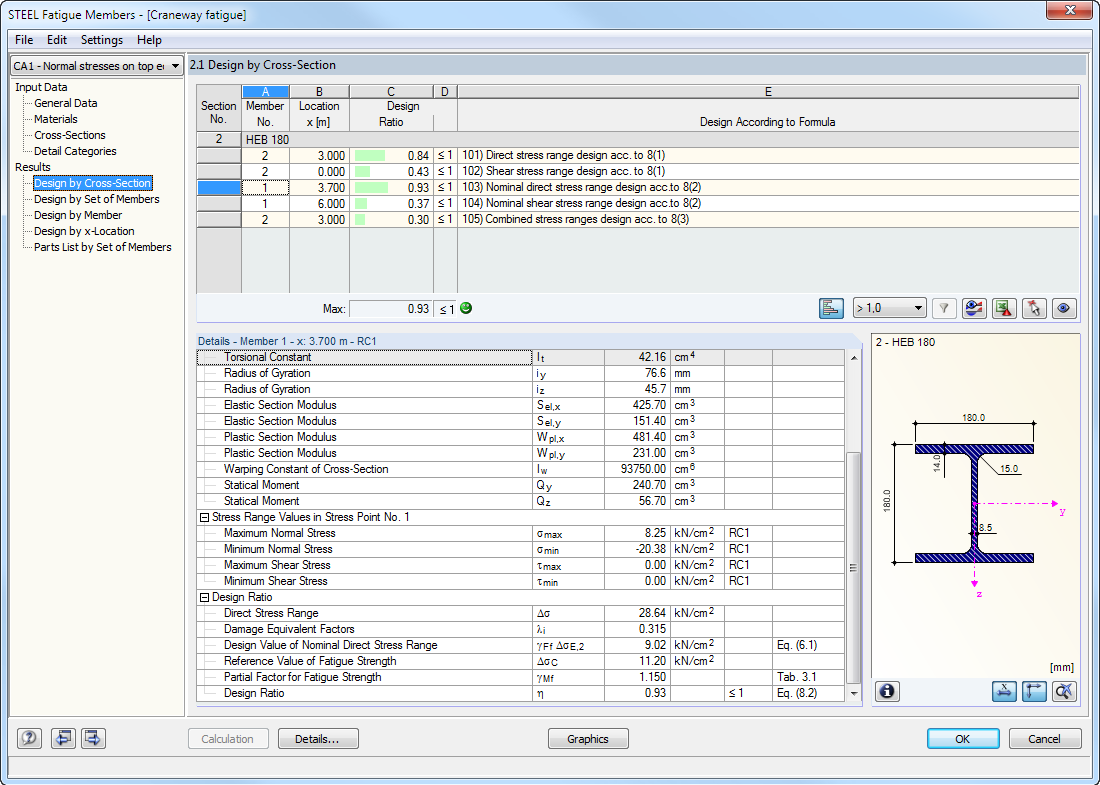
Task: Click the Torsional Constant row
Action: point(521,357)
